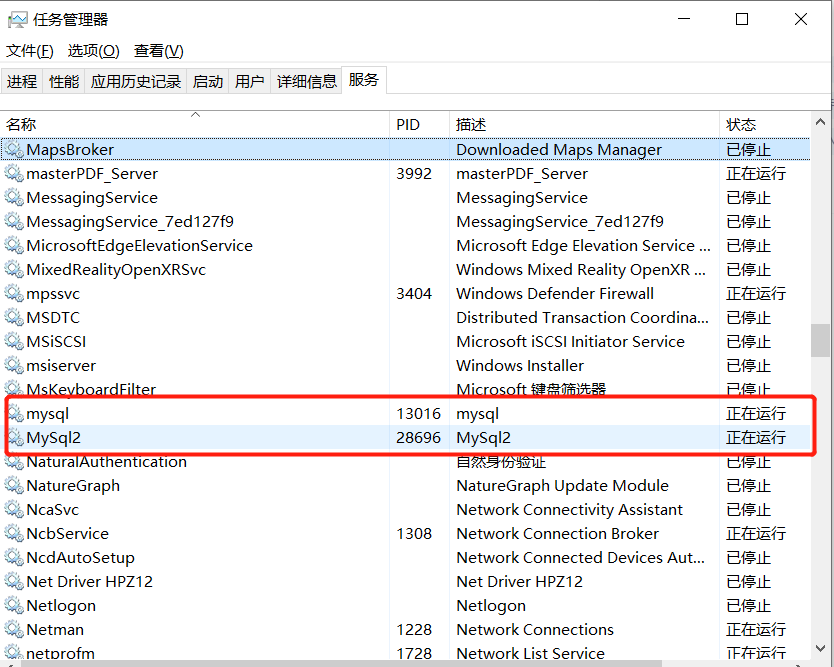Switch to the 进程 tab
This screenshot has height=667, width=834.
pyautogui.click(x=22, y=81)
